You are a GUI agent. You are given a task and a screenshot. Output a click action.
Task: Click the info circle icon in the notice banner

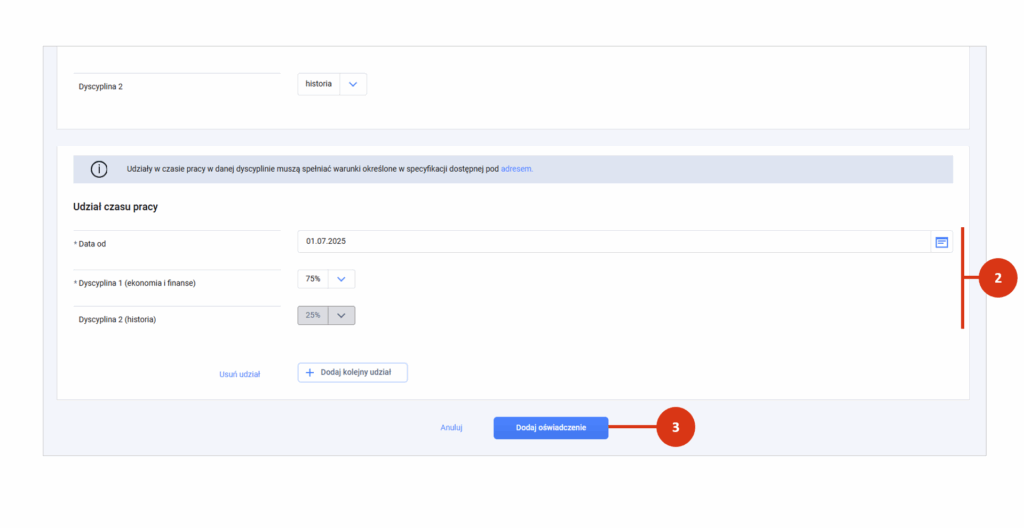[x=99, y=169]
